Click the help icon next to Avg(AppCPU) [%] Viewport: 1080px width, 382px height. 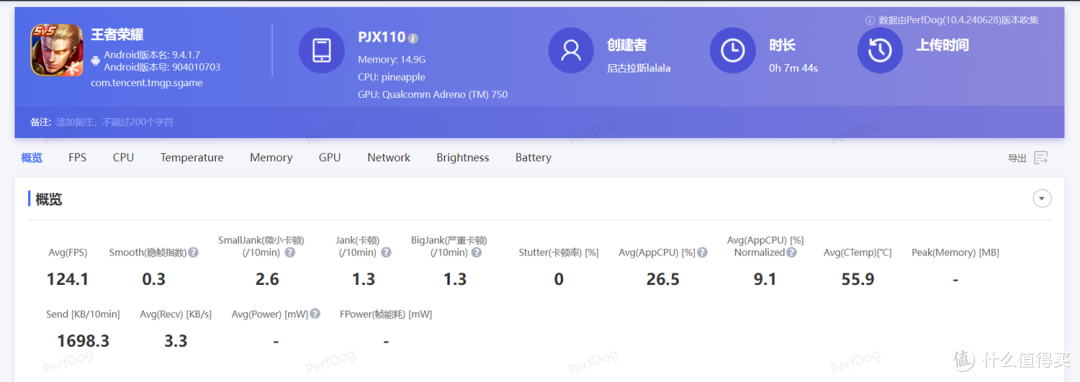[703, 253]
